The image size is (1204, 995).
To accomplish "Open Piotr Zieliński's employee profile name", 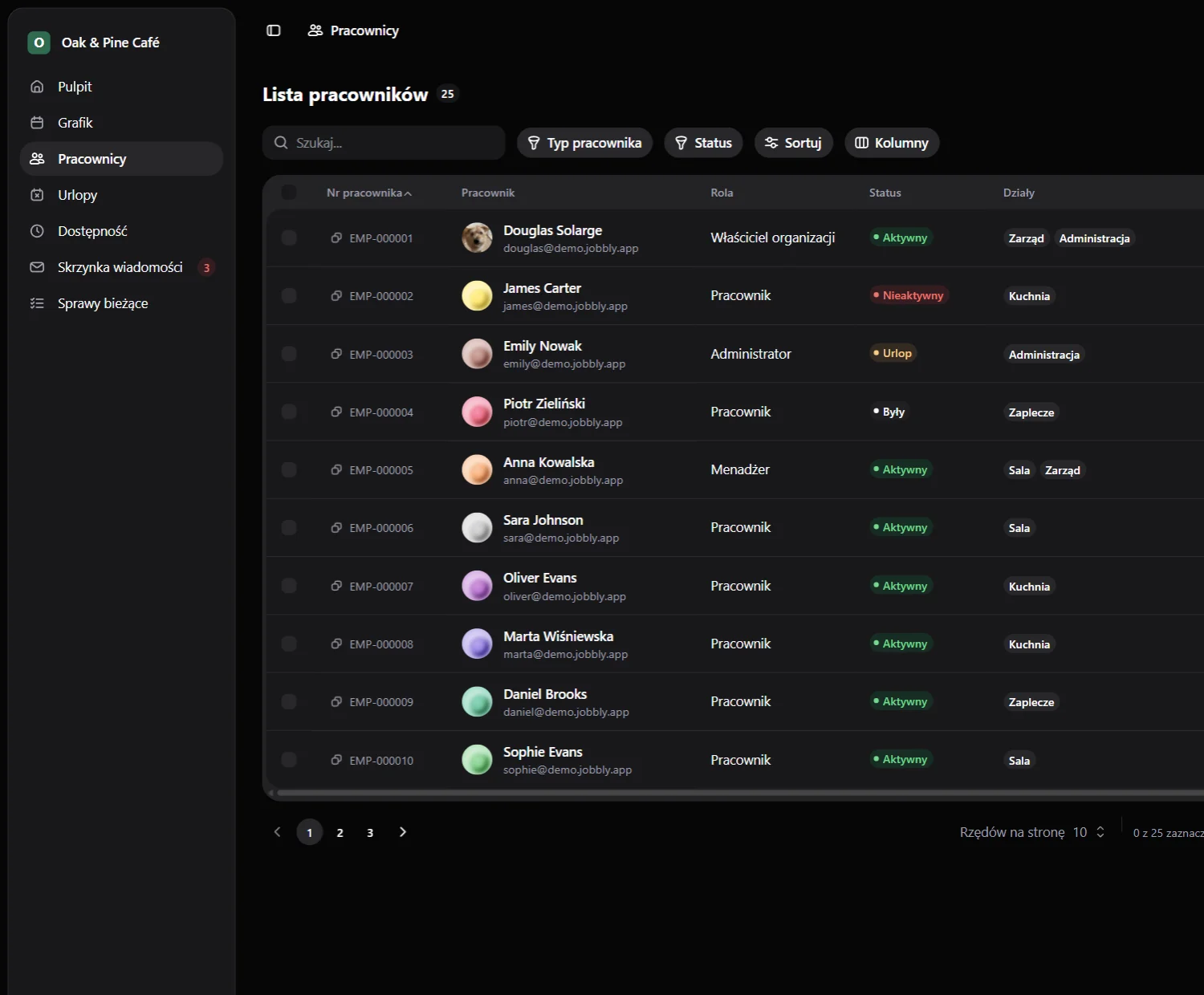I will click(x=544, y=404).
